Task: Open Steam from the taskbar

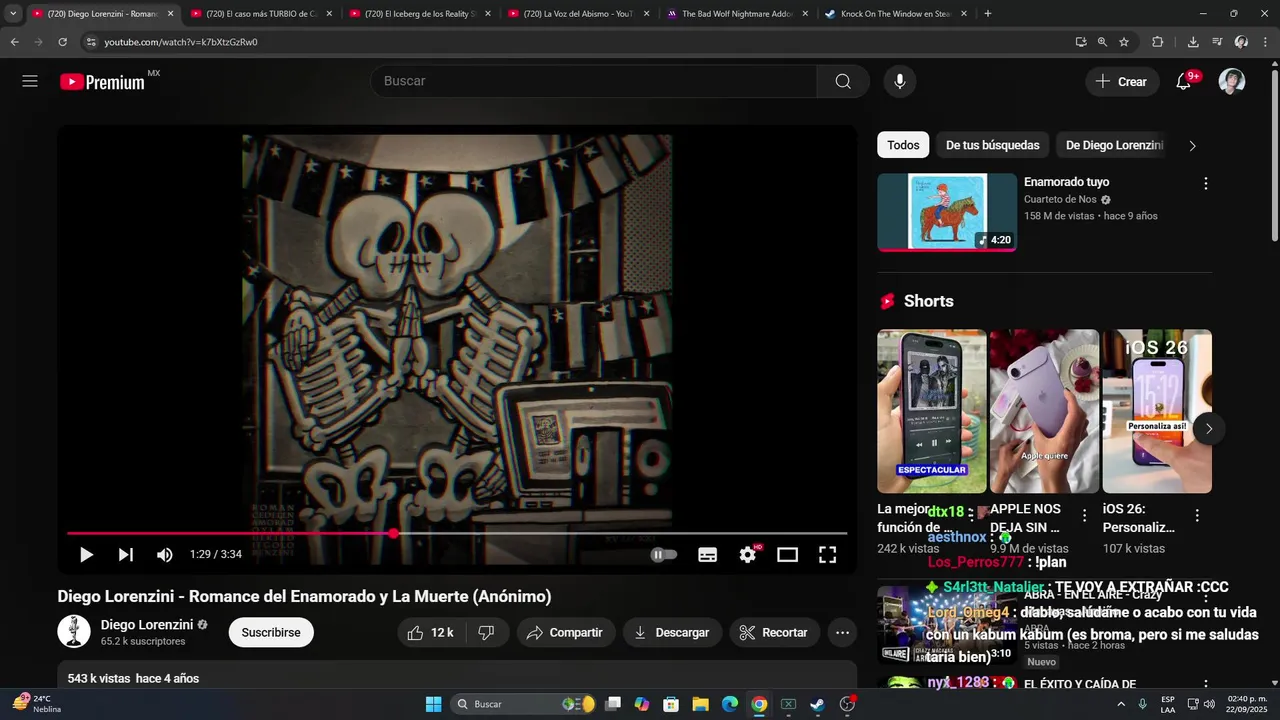Action: [x=817, y=704]
